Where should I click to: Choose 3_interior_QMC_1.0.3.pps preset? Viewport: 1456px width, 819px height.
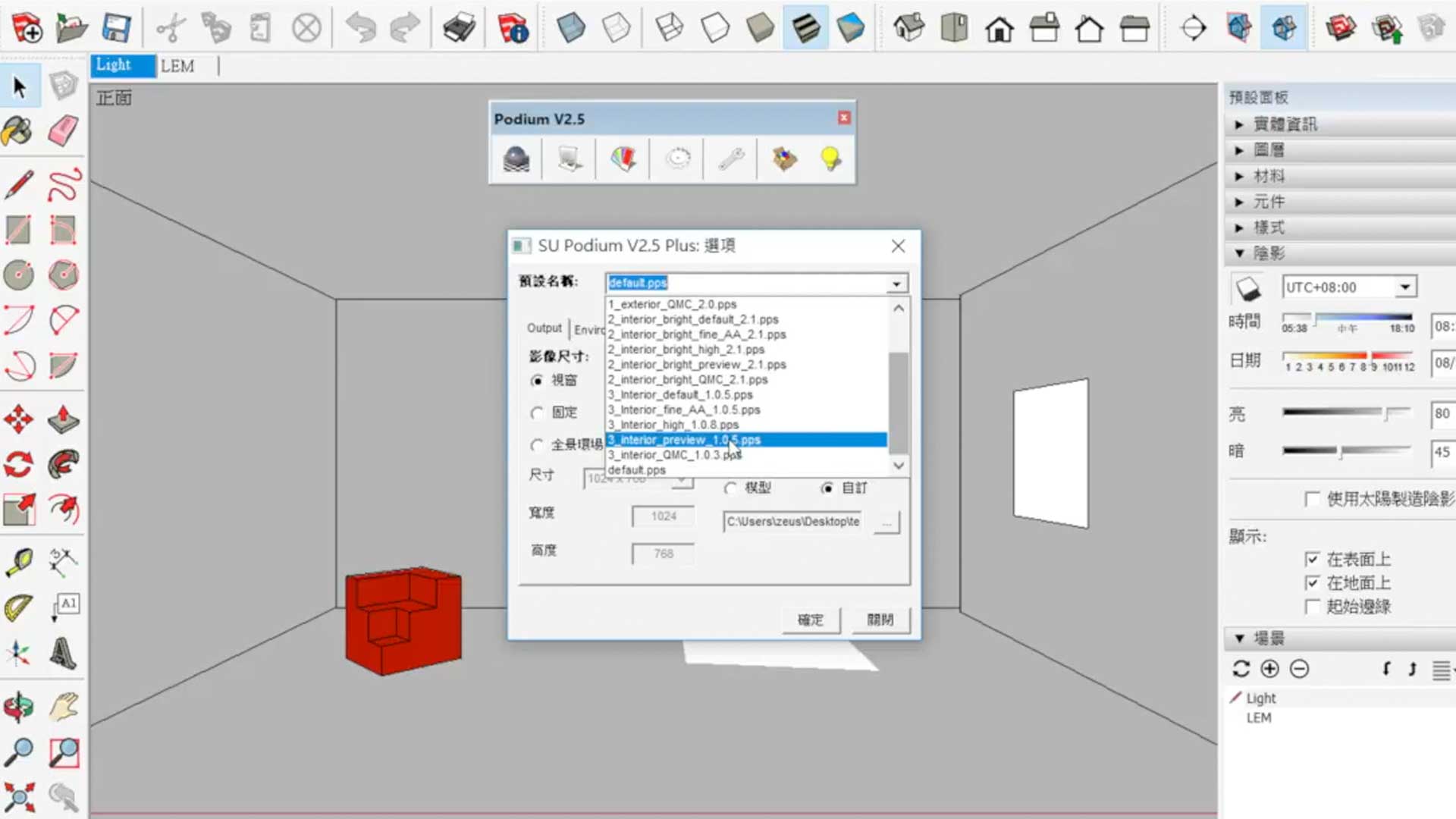coord(746,455)
